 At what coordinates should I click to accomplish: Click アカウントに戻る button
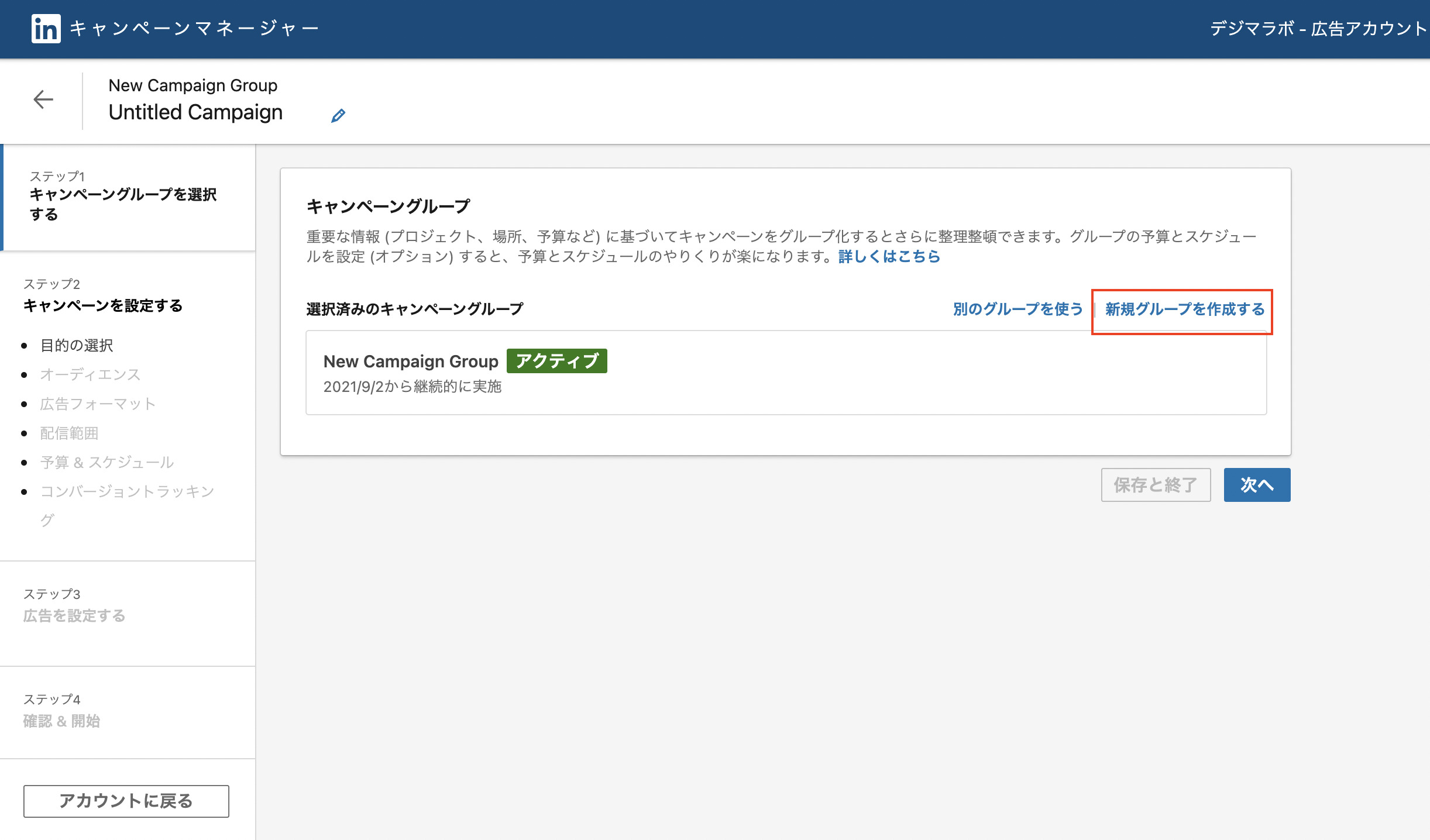pyautogui.click(x=126, y=801)
